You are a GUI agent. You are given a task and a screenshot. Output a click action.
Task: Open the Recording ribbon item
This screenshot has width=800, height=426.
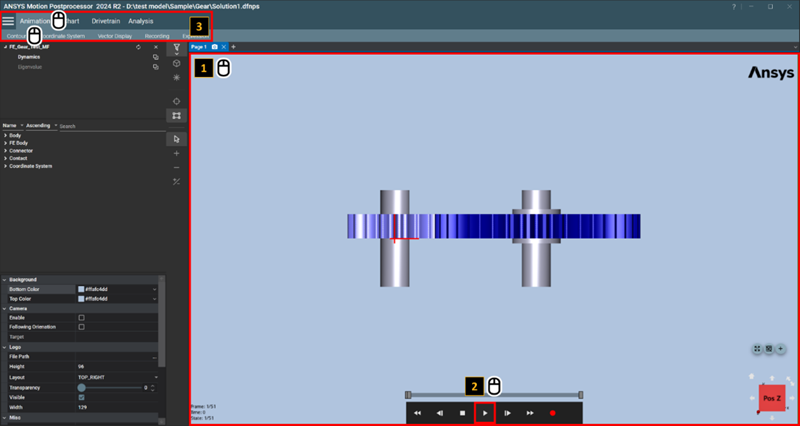tap(157, 36)
